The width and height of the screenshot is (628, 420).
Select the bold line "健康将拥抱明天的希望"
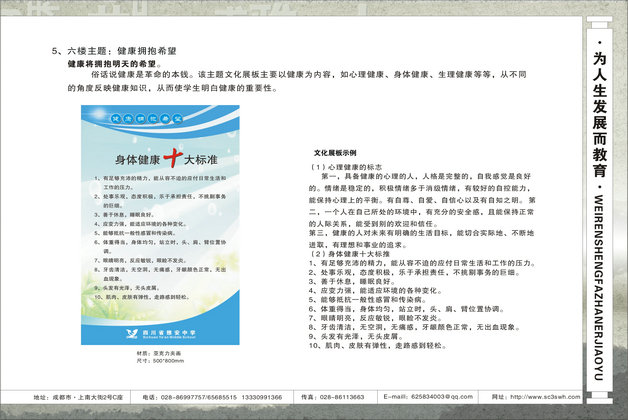tap(114, 64)
